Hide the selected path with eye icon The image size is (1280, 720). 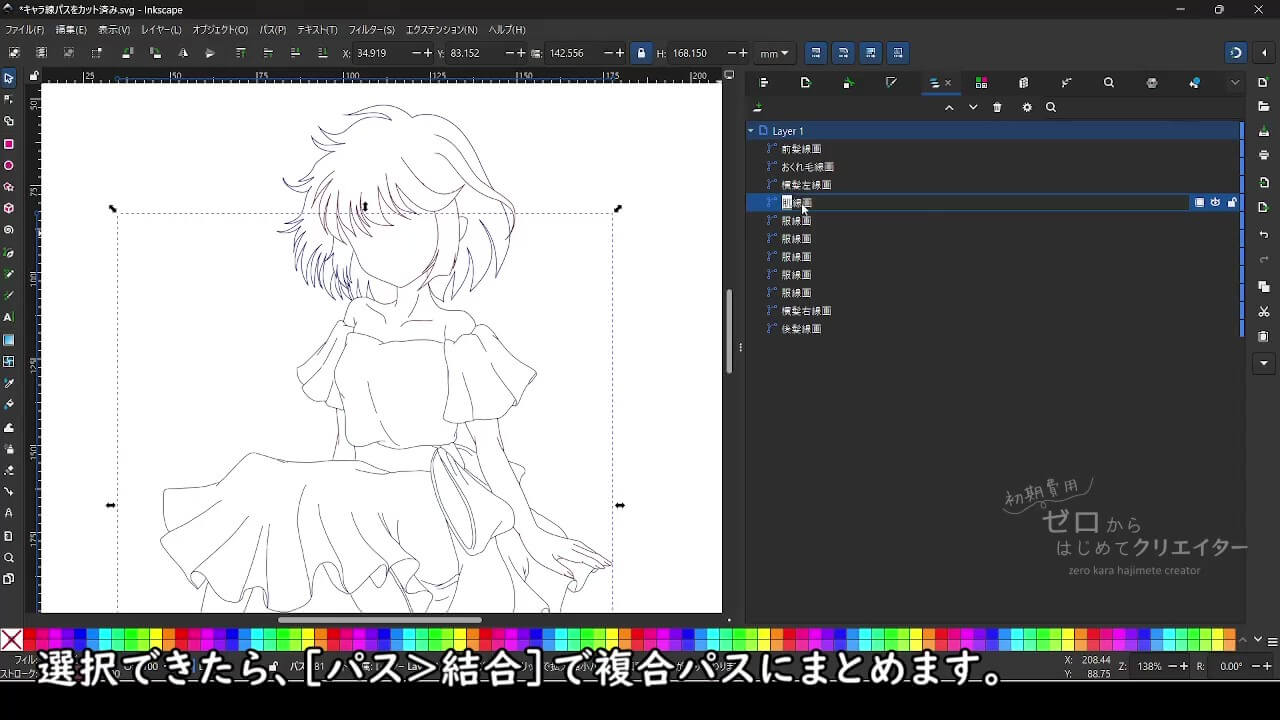[x=1215, y=203]
